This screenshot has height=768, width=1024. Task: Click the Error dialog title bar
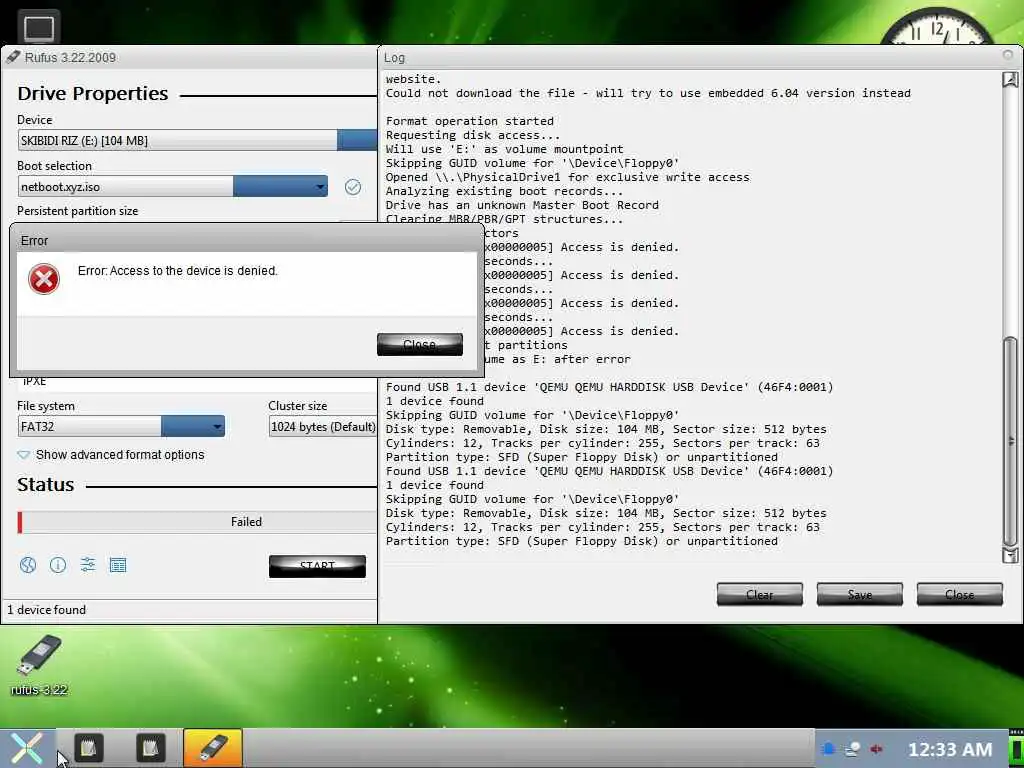click(247, 240)
